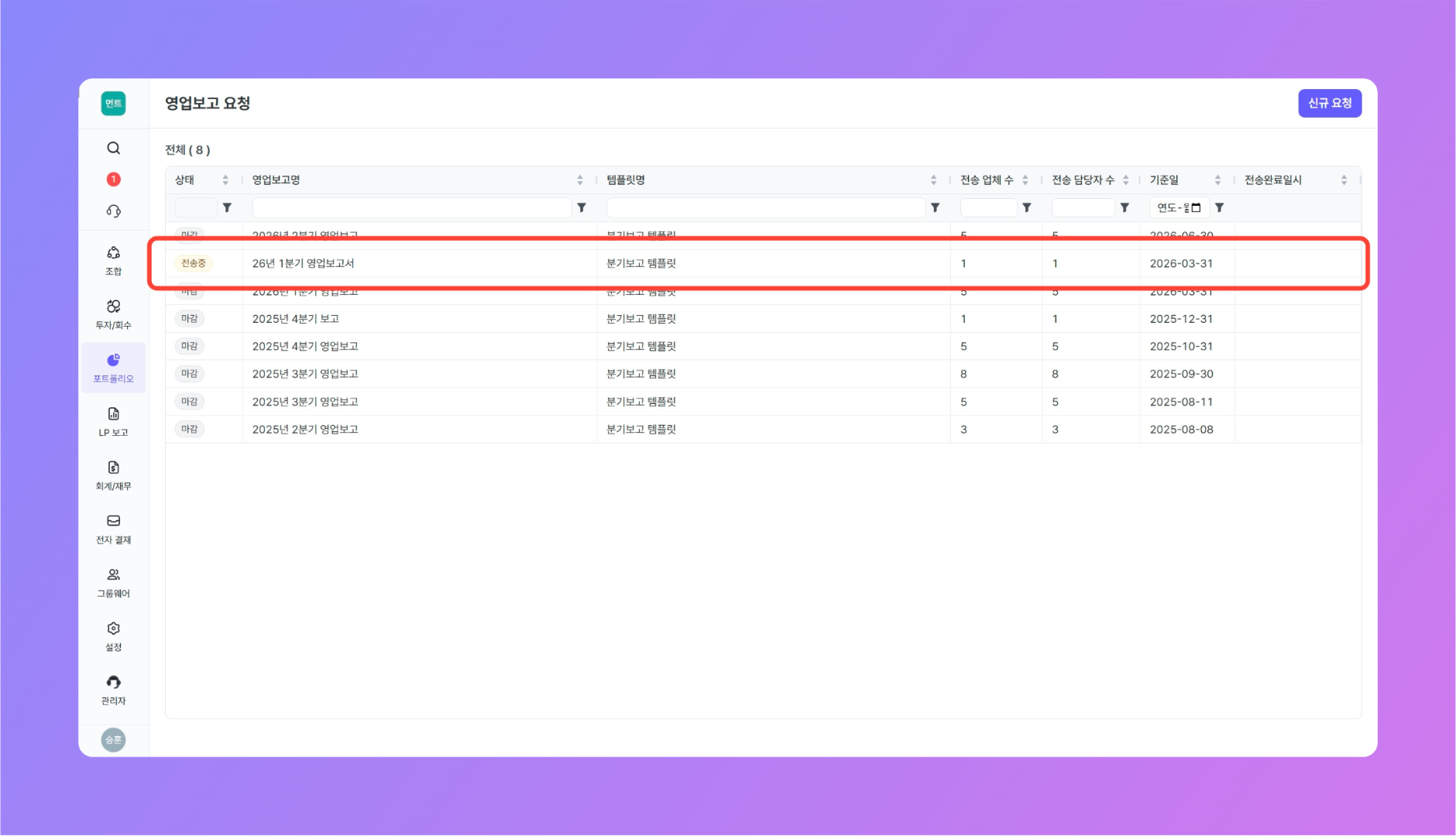Open 2025년 4분기 영업보고 report name
1456x836 pixels.
[x=305, y=346]
